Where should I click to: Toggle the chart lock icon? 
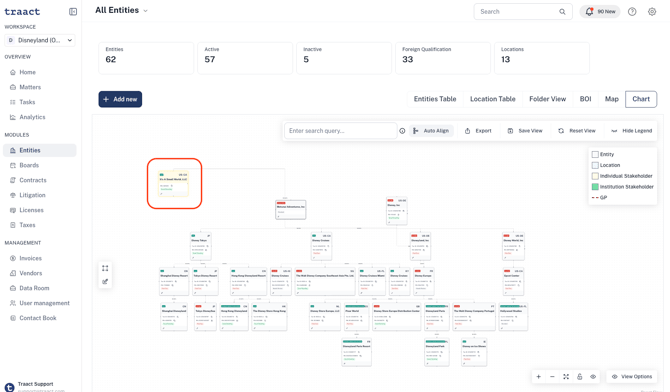click(x=579, y=377)
